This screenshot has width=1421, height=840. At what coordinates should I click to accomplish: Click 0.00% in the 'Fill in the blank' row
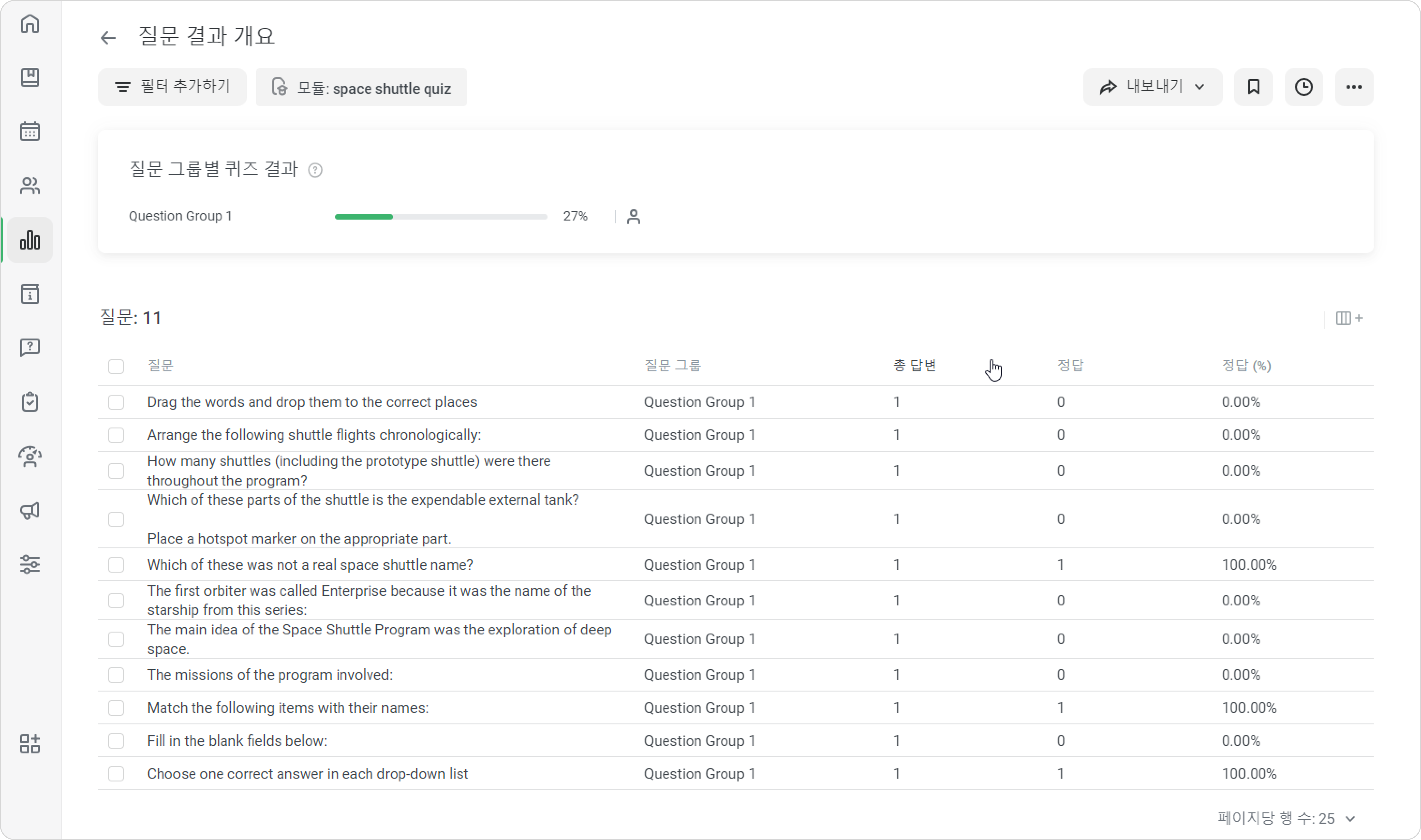click(x=1241, y=741)
